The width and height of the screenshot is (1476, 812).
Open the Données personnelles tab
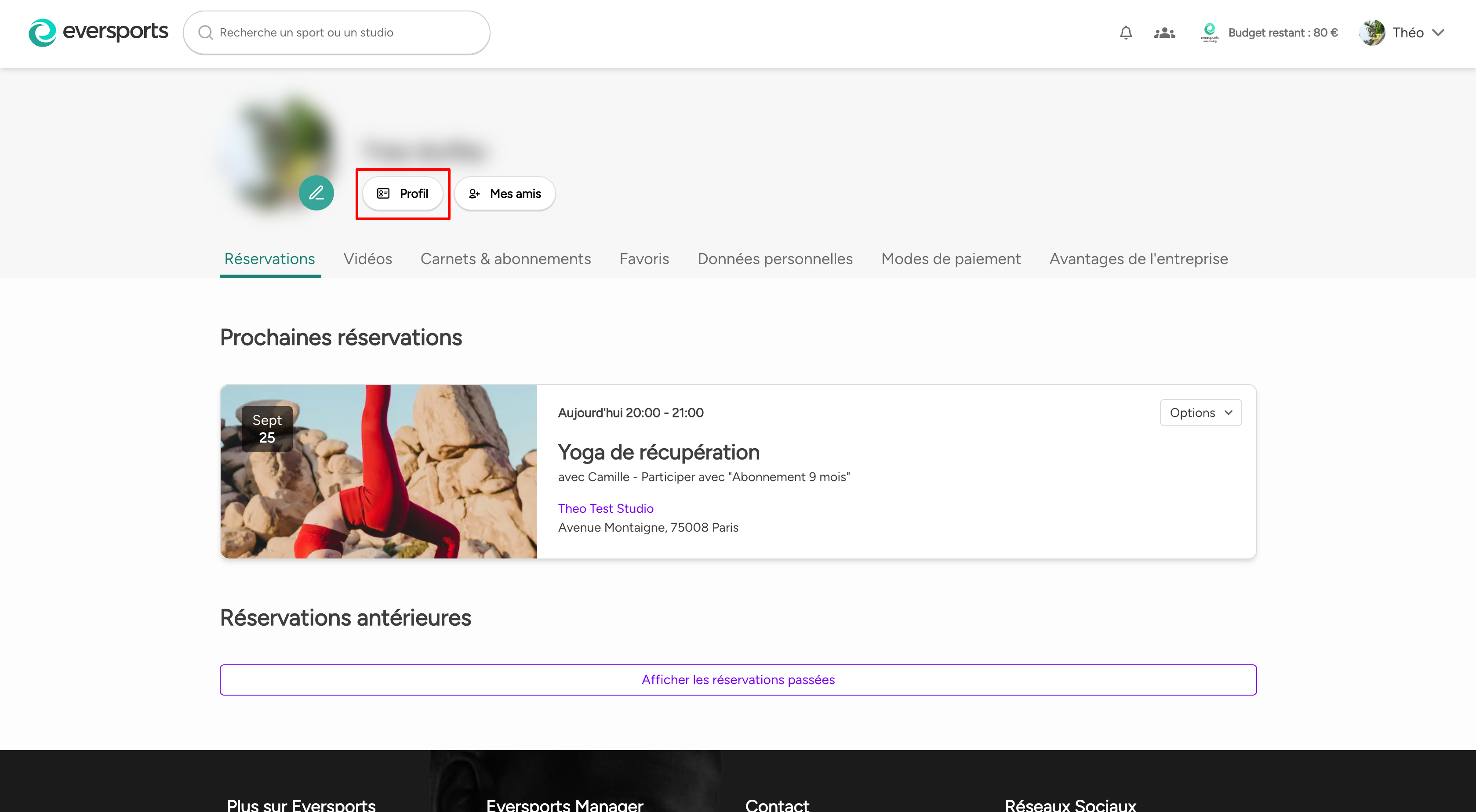(x=774, y=259)
